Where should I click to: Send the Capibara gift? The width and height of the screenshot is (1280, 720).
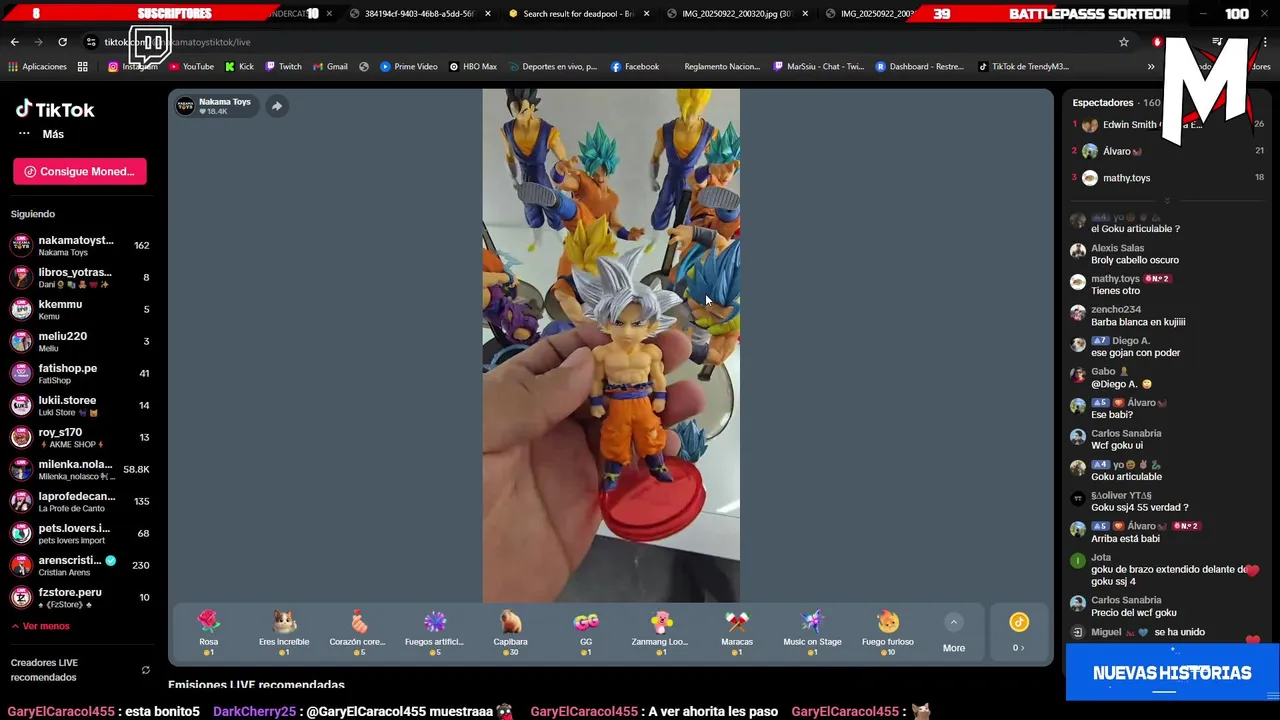[510, 632]
